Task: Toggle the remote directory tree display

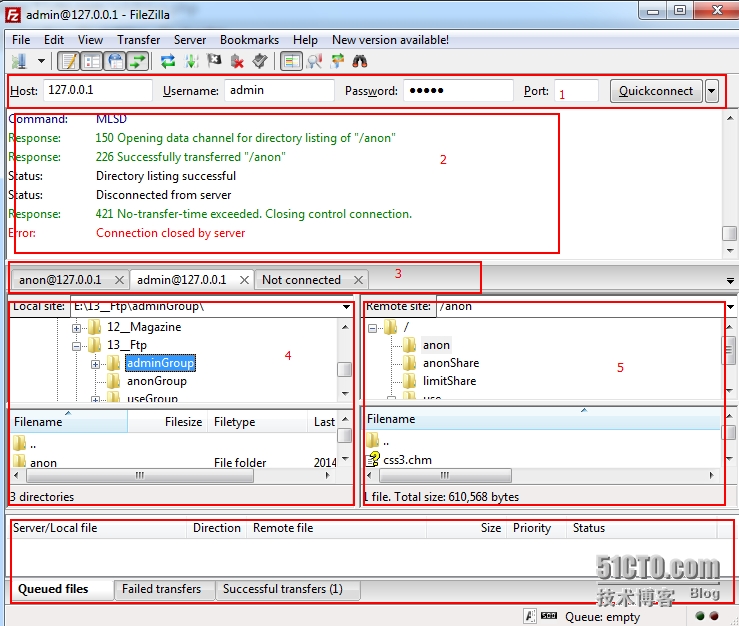Action: coord(115,61)
